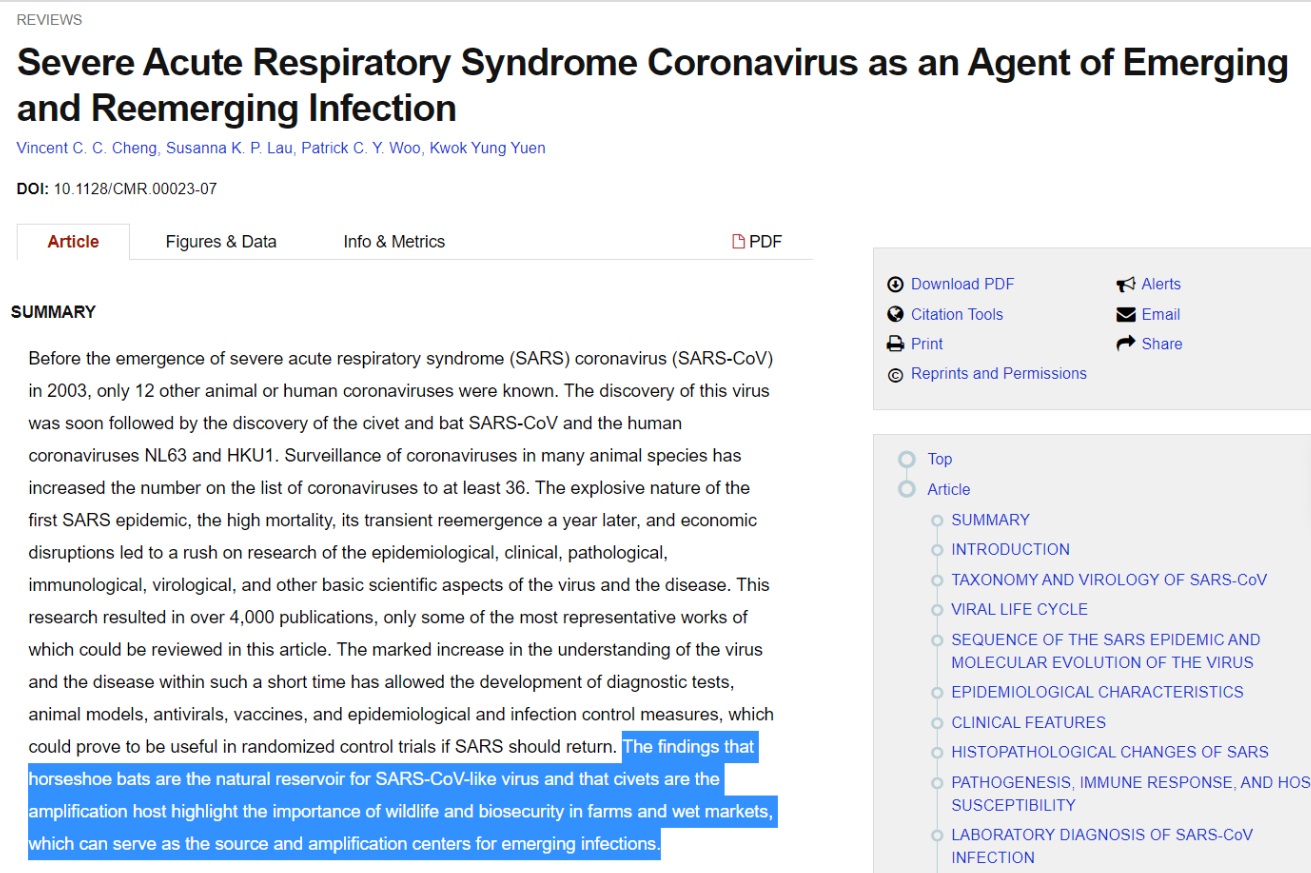Open author Patrick C. Y. Woo

(x=362, y=148)
